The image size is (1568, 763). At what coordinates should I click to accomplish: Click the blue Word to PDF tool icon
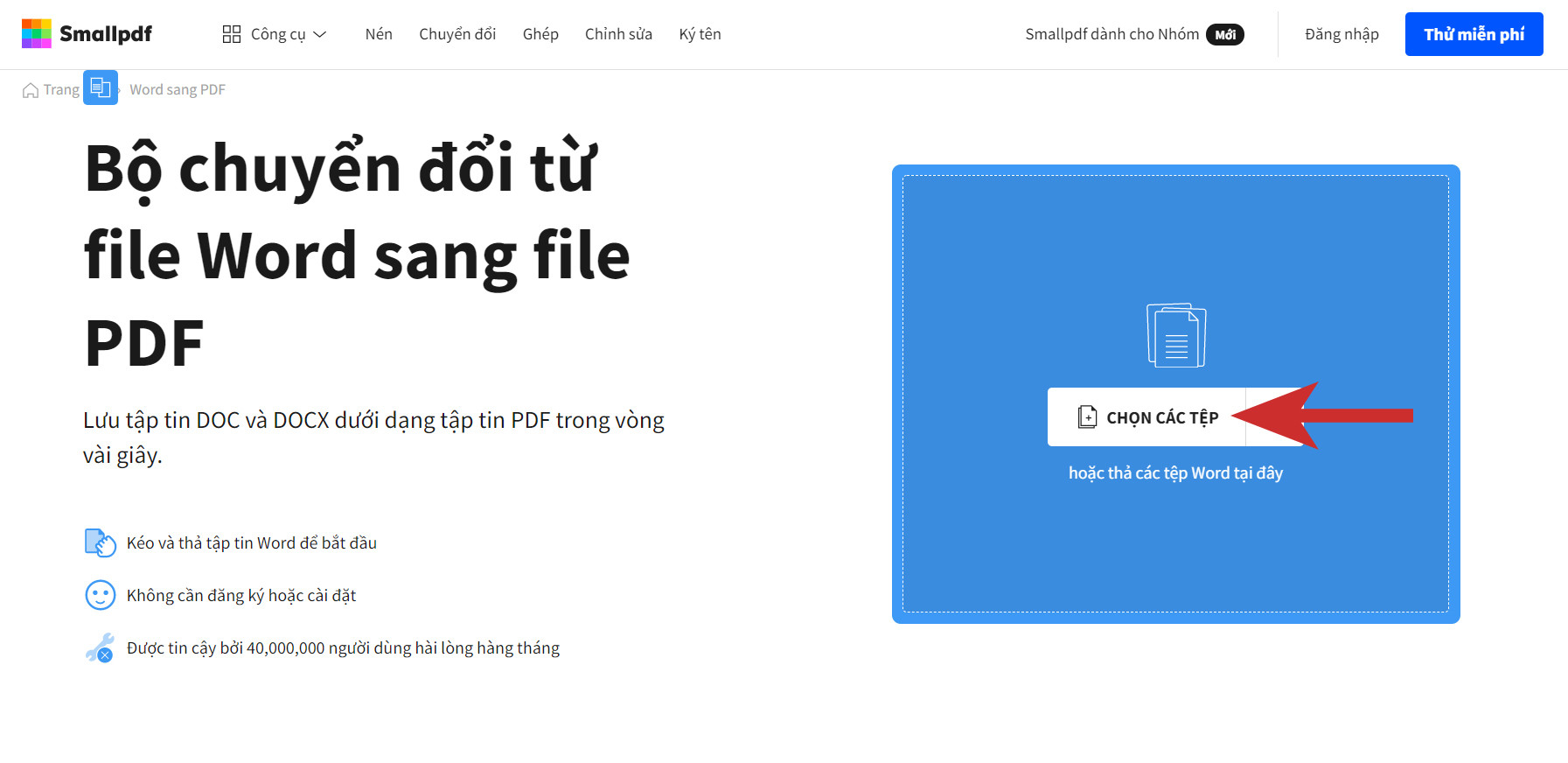pyautogui.click(x=101, y=87)
